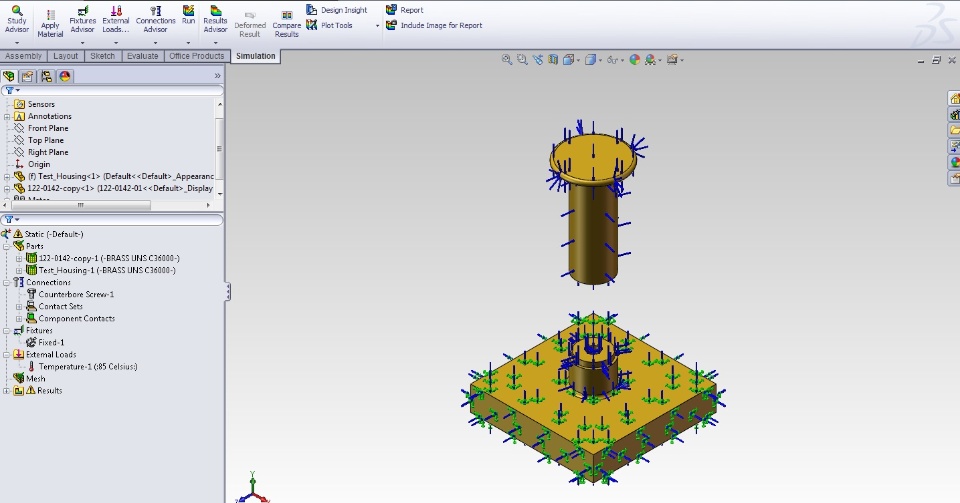Select 122-0142-copy<1> component in tree
This screenshot has height=503, width=960.
click(x=119, y=188)
